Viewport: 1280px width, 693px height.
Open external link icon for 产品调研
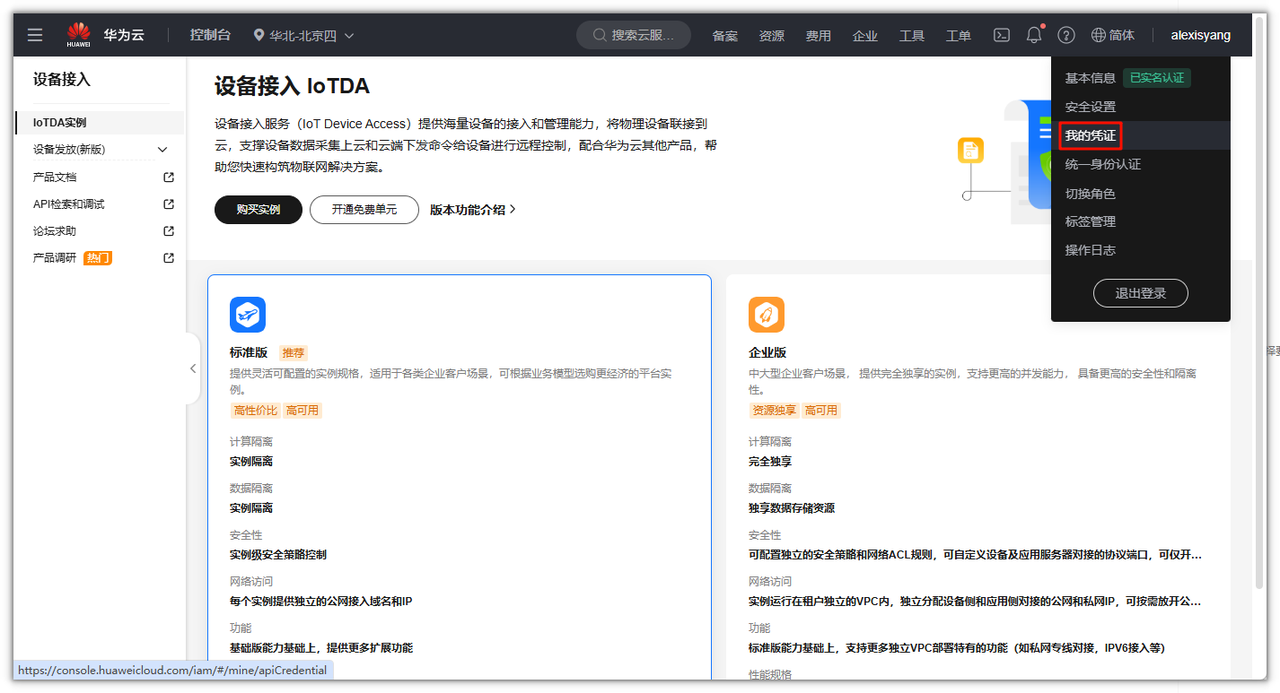pyautogui.click(x=168, y=258)
